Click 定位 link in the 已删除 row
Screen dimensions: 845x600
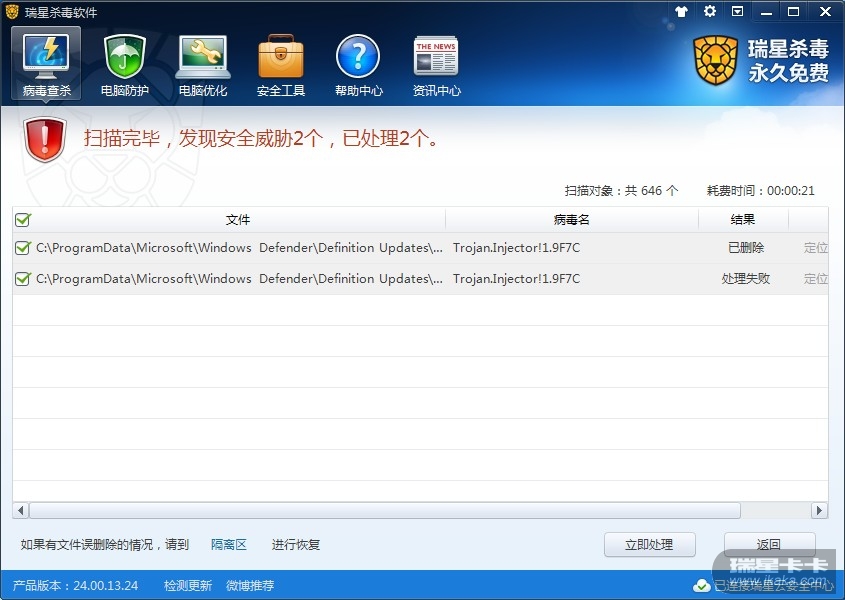815,247
